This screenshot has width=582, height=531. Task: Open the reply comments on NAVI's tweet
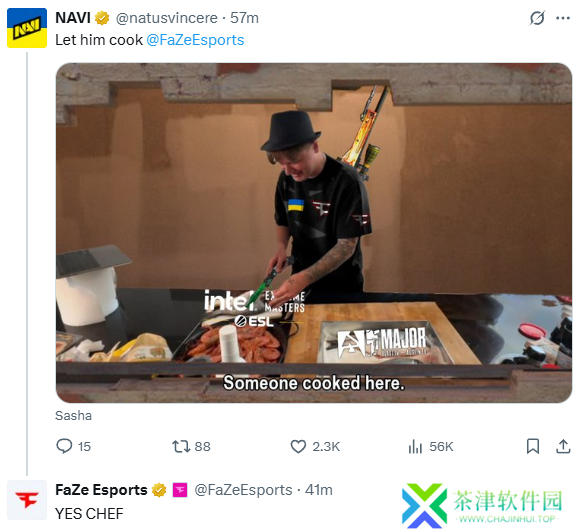tap(73, 446)
